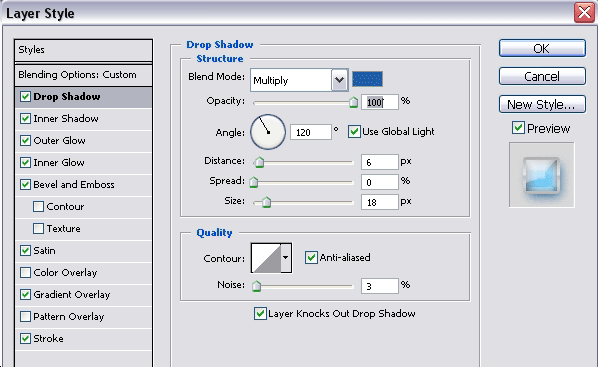Open the blue shadow color swatch
The image size is (598, 367).
pyautogui.click(x=367, y=79)
